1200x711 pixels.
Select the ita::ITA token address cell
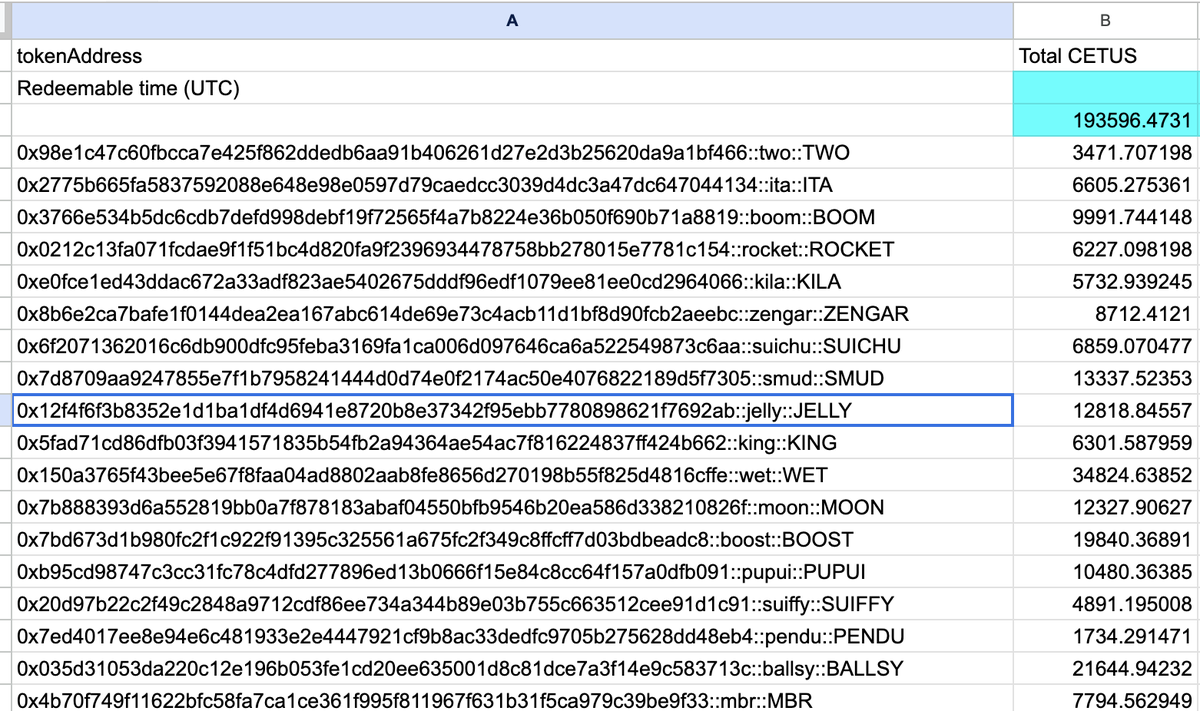pyautogui.click(x=512, y=185)
